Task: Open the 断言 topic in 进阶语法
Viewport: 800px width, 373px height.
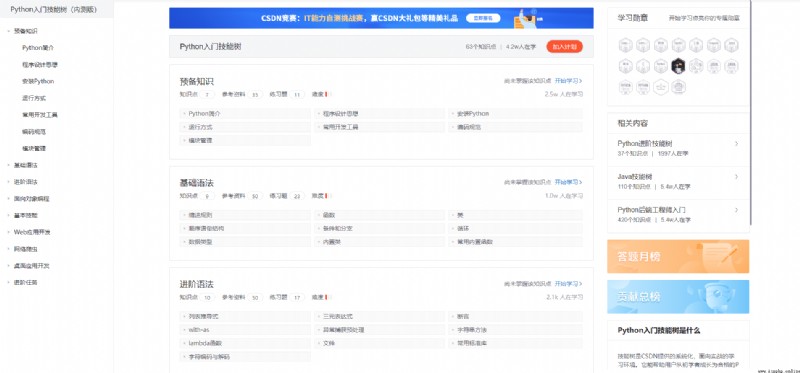Action: 515,316
